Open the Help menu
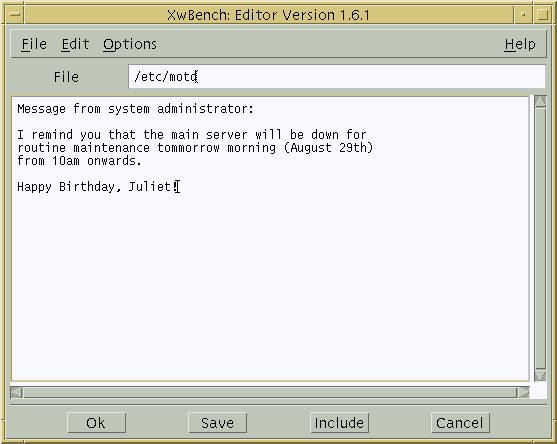This screenshot has height=444, width=557. pyautogui.click(x=520, y=44)
